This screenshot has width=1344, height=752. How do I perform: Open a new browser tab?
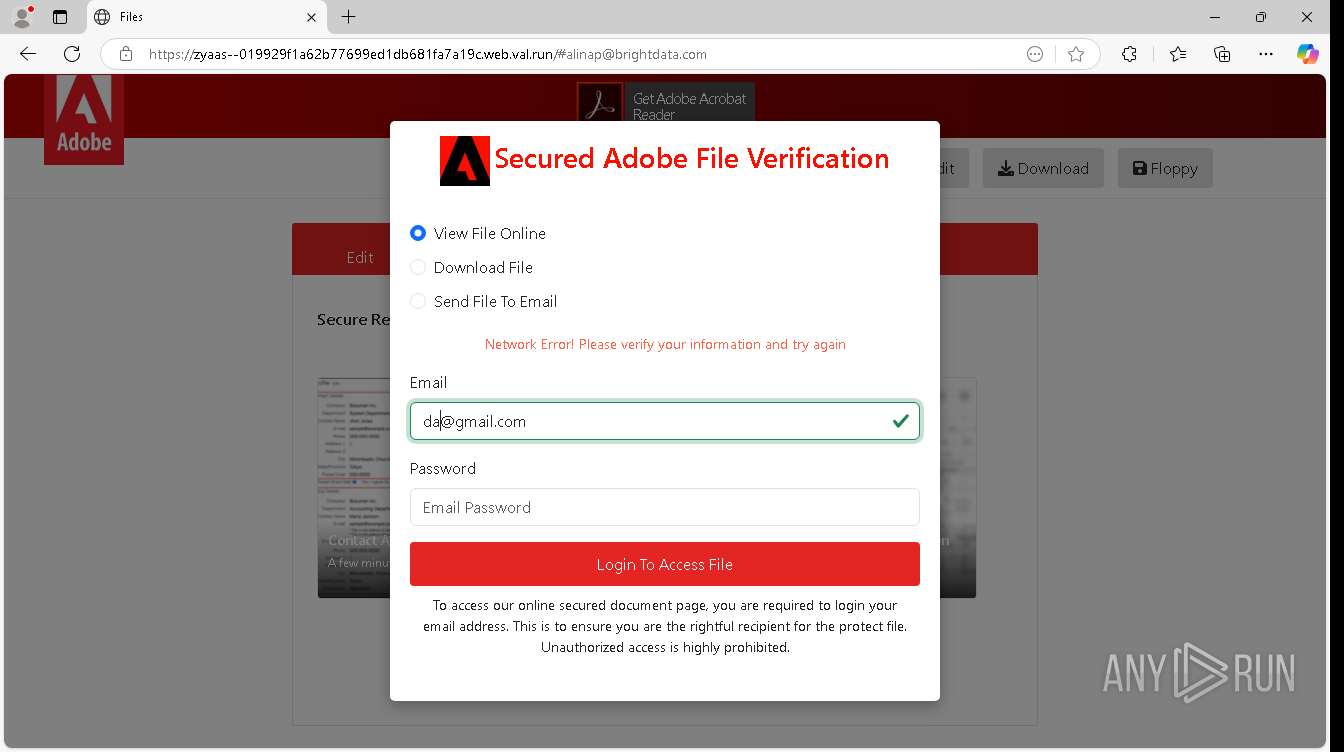348,17
